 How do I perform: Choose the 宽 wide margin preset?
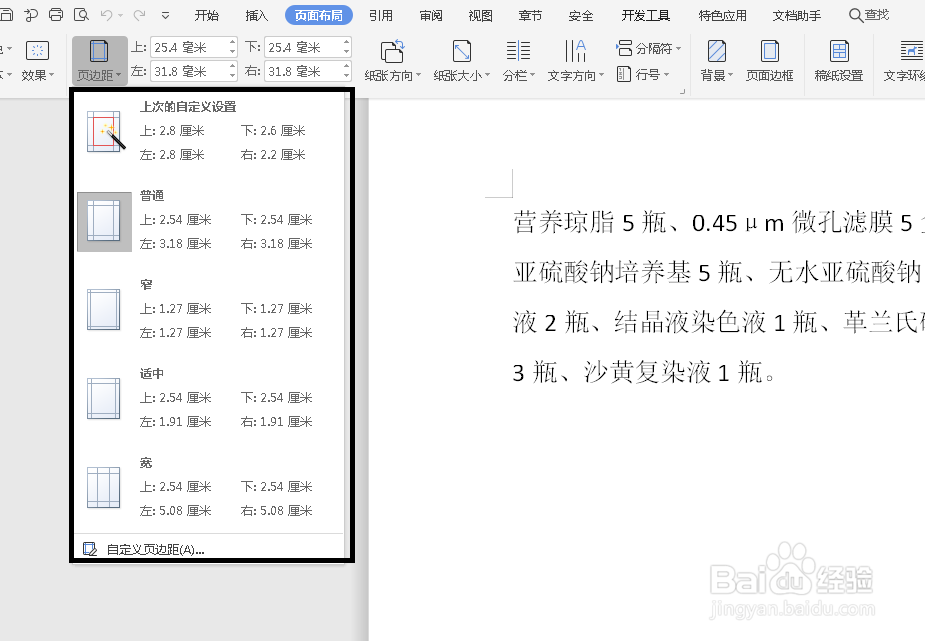(200, 486)
